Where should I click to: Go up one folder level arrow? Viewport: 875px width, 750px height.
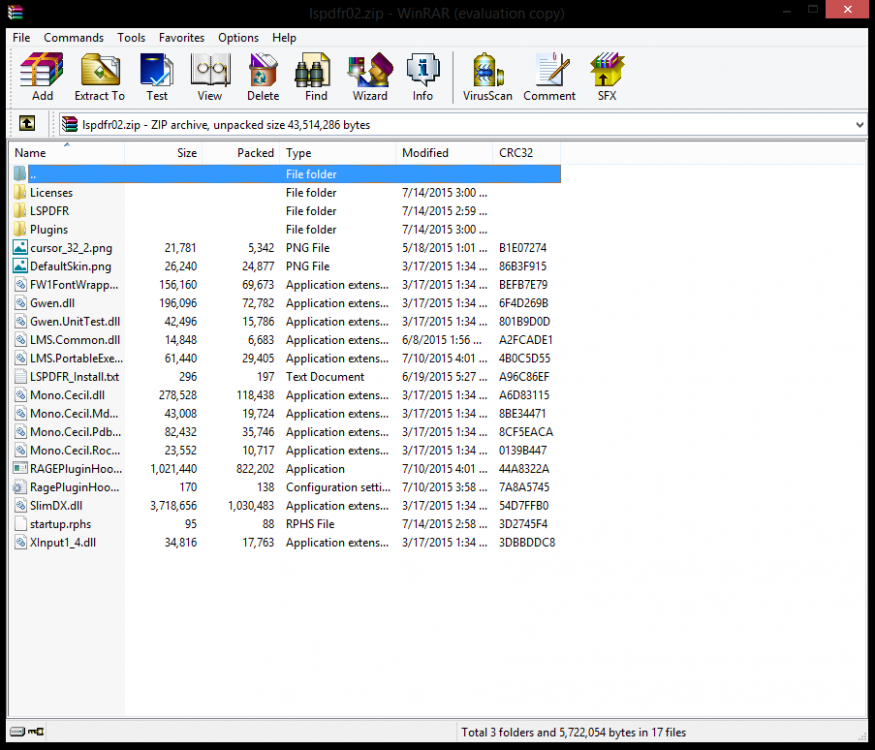coord(27,123)
